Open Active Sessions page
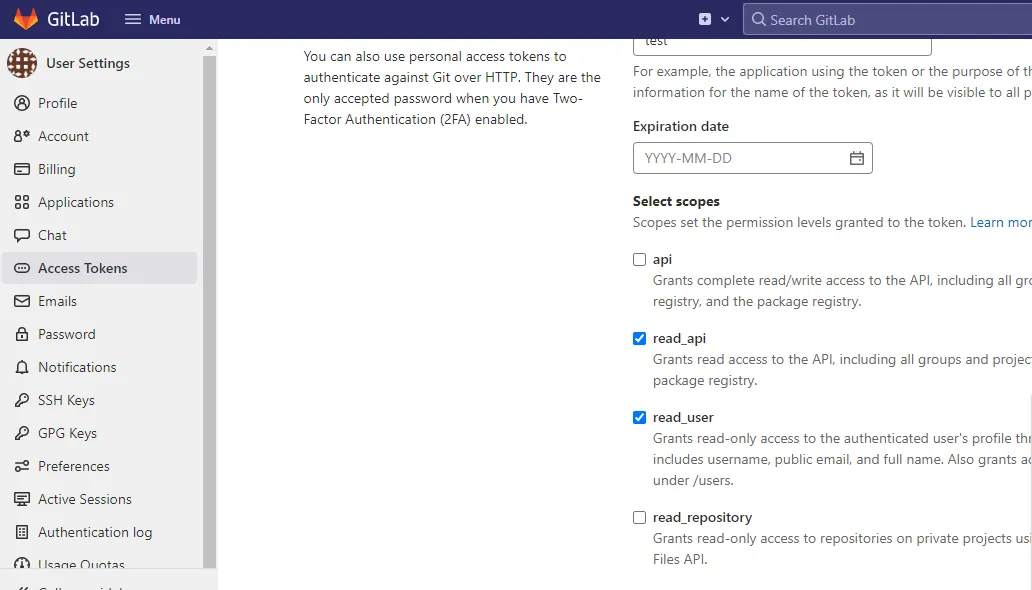 pyautogui.click(x=100, y=499)
